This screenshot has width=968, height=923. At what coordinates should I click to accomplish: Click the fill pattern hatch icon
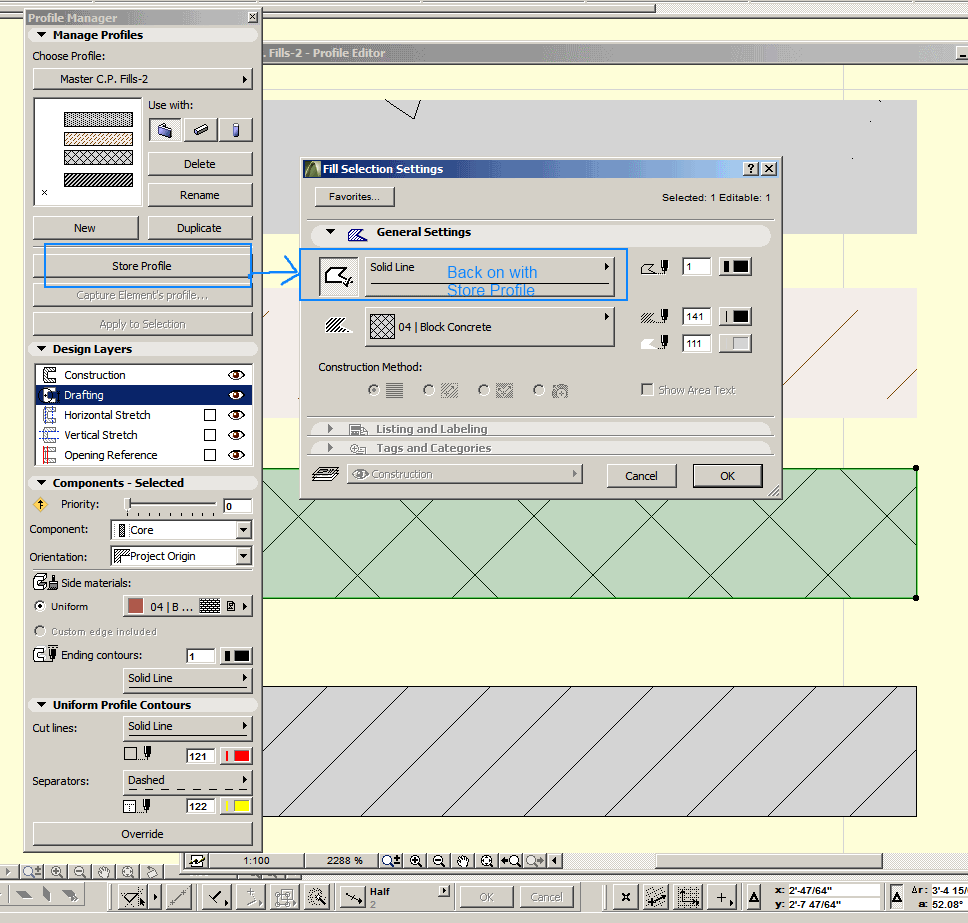pos(337,325)
